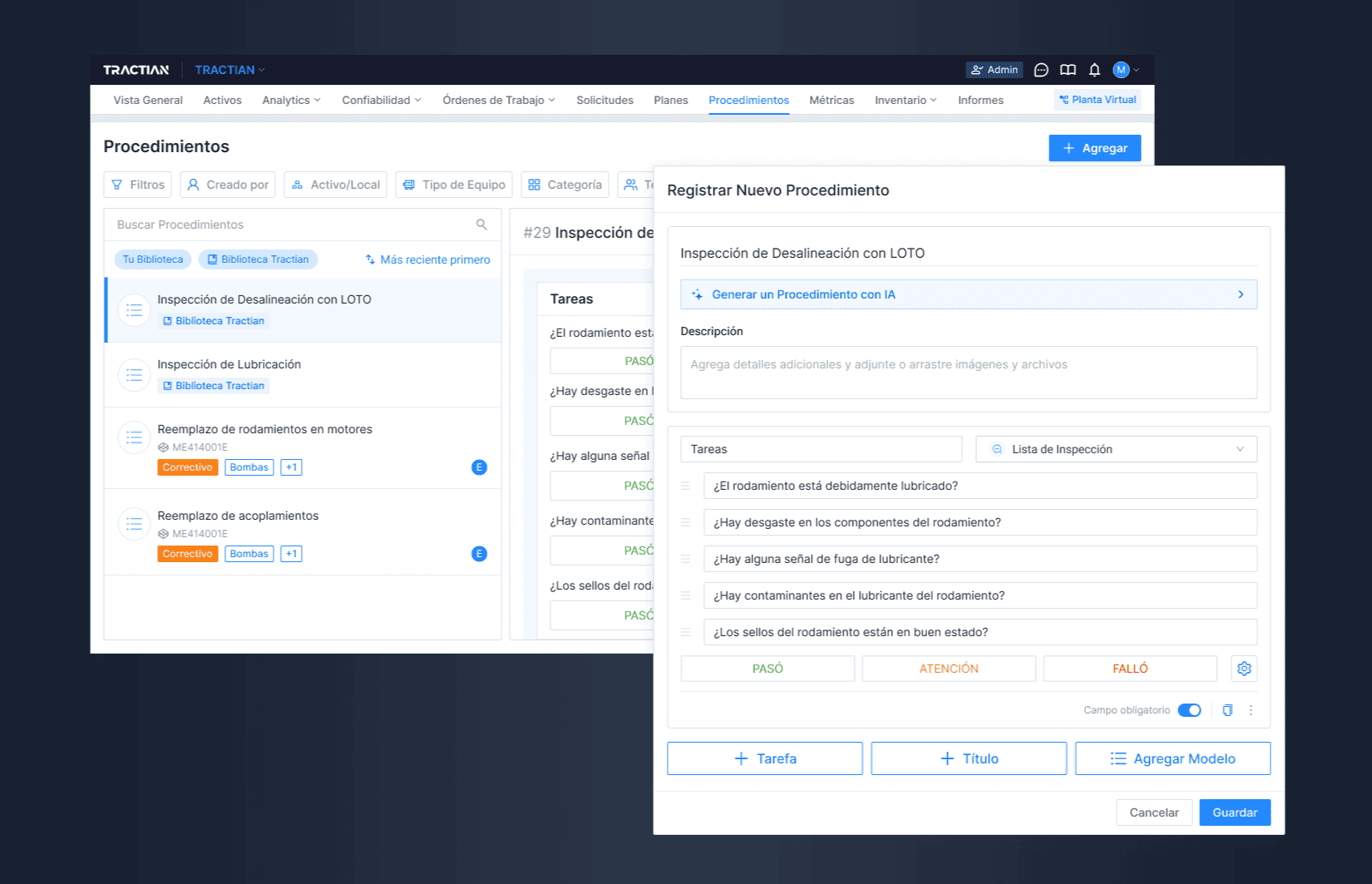Toggle the Campo obligatorio switch
Screen dimensions: 1372x884
(1189, 710)
